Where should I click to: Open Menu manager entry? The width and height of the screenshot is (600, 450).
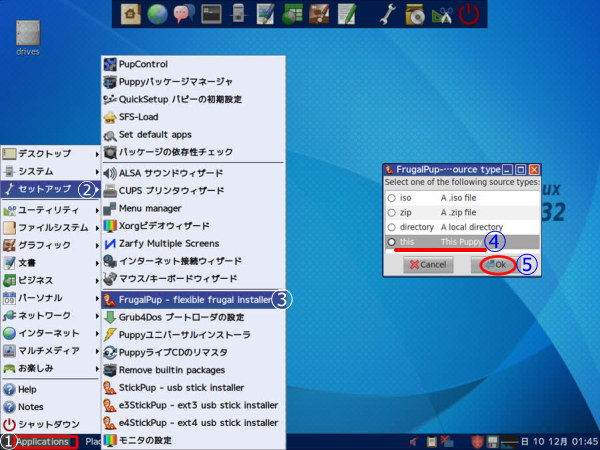pyautogui.click(x=193, y=209)
